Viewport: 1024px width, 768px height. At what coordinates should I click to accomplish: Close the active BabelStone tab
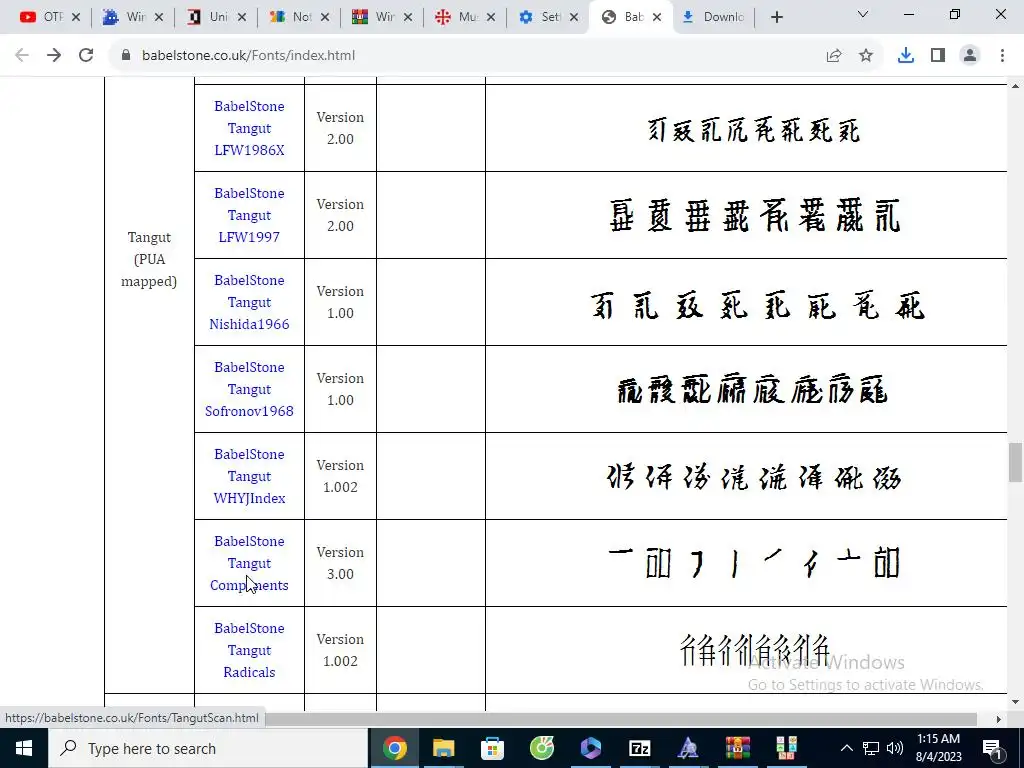pos(658,18)
